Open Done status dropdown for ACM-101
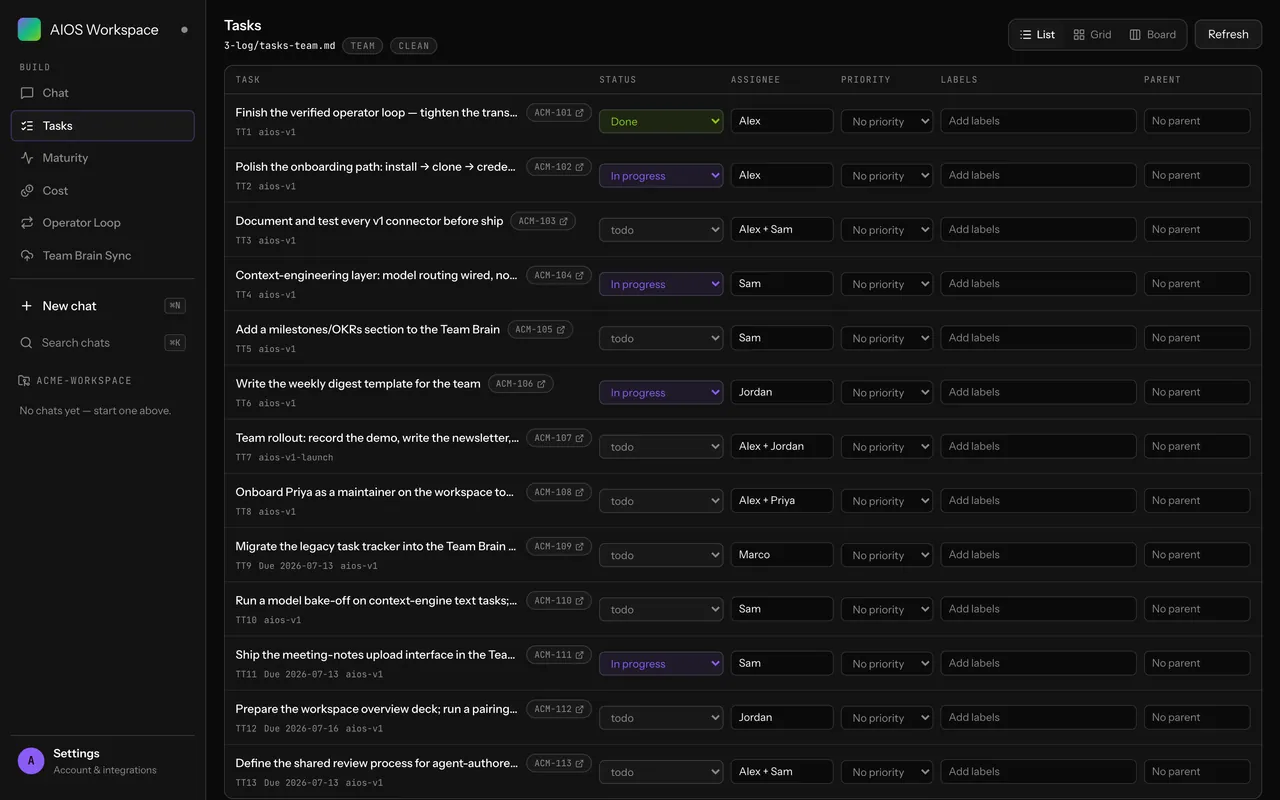This screenshot has width=1280, height=800. 661,121
